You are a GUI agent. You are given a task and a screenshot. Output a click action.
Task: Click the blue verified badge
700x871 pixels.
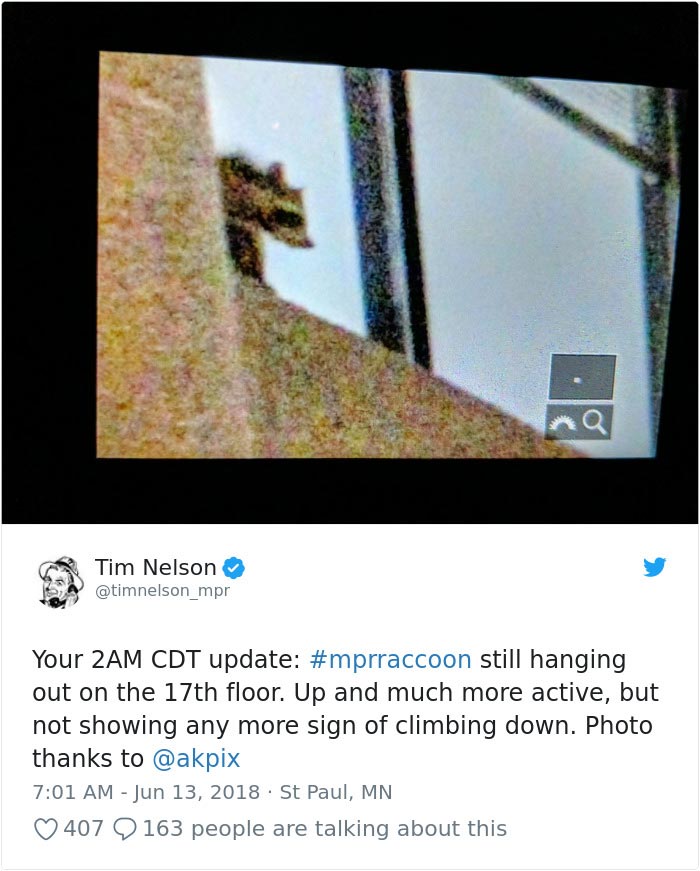[x=234, y=568]
